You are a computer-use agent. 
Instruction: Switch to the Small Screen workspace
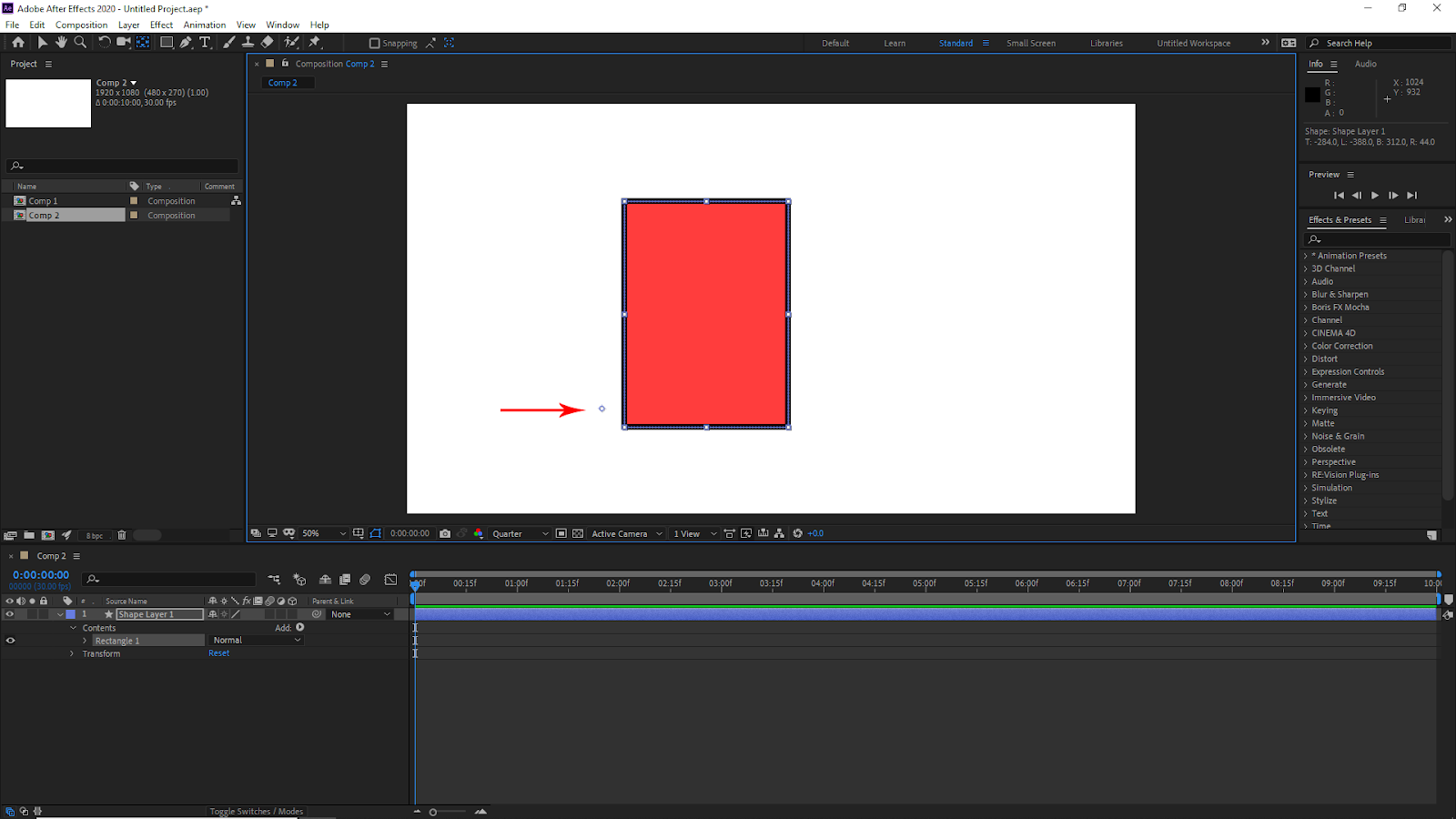(1030, 43)
